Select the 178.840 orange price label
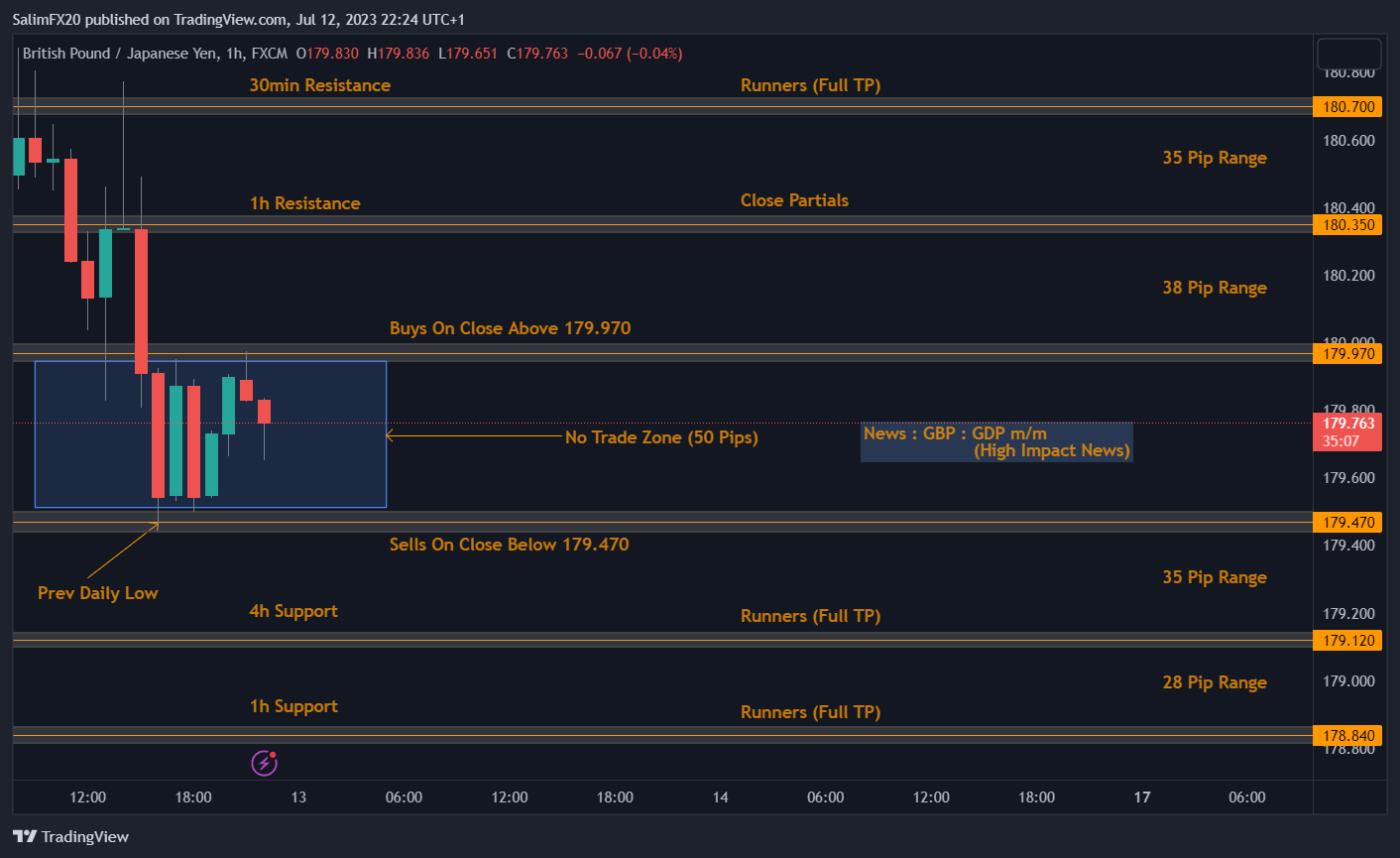1400x858 pixels. [1347, 736]
